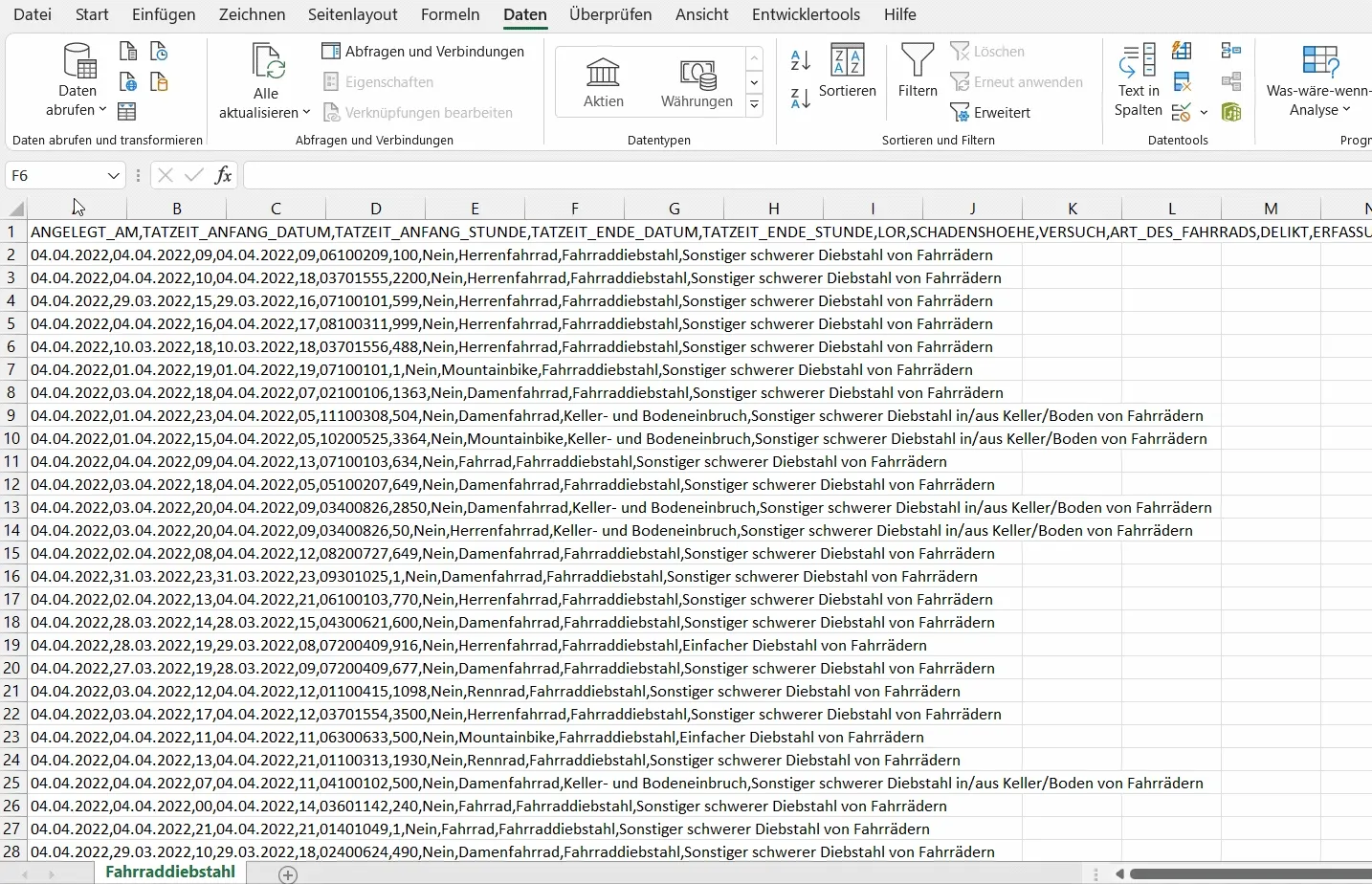Select the Fahrraddiebstahl sheet tab
The width and height of the screenshot is (1372, 884).
(170, 873)
